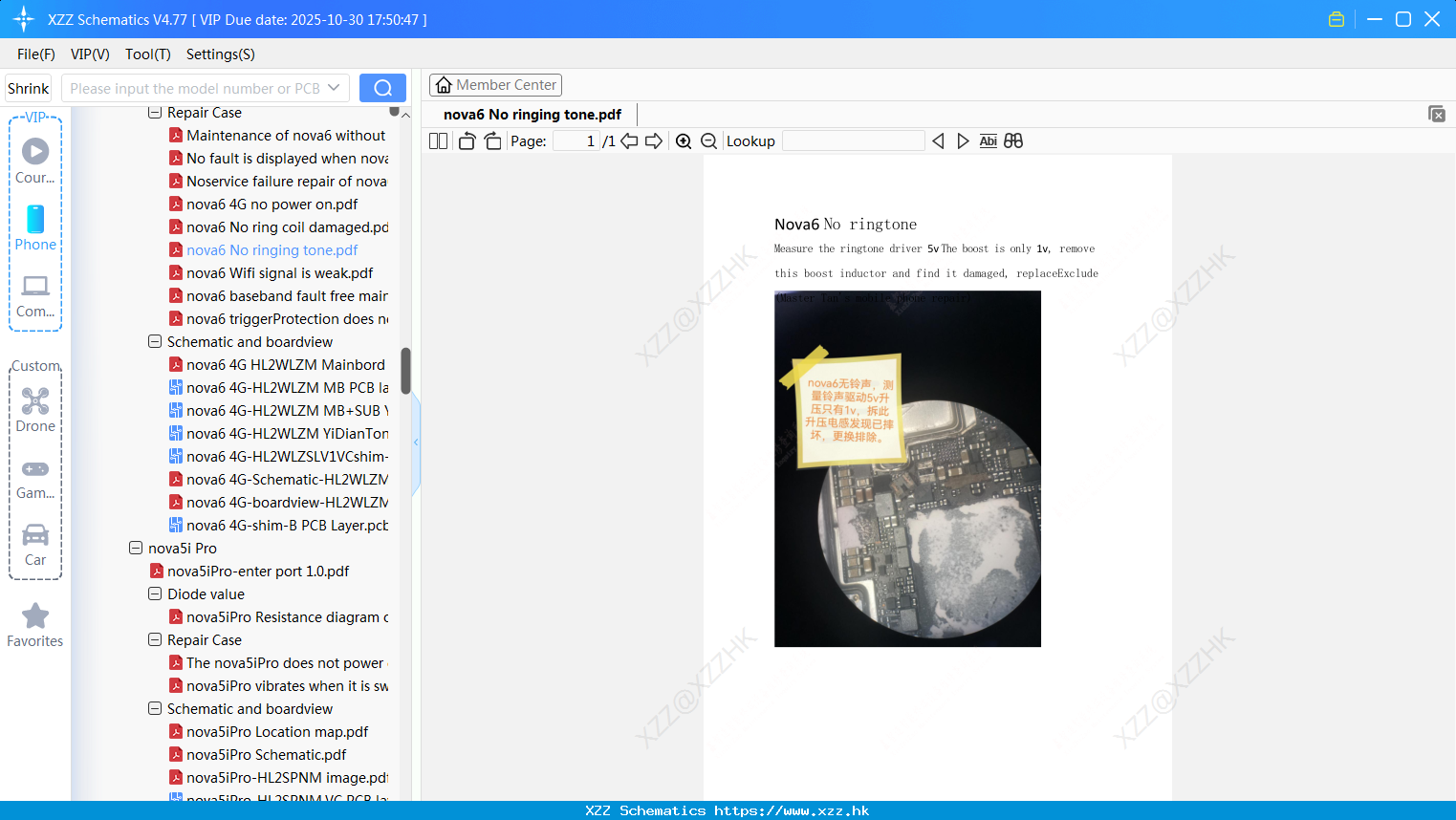Open the model number dropdown
The width and height of the screenshot is (1456, 820).
click(334, 88)
